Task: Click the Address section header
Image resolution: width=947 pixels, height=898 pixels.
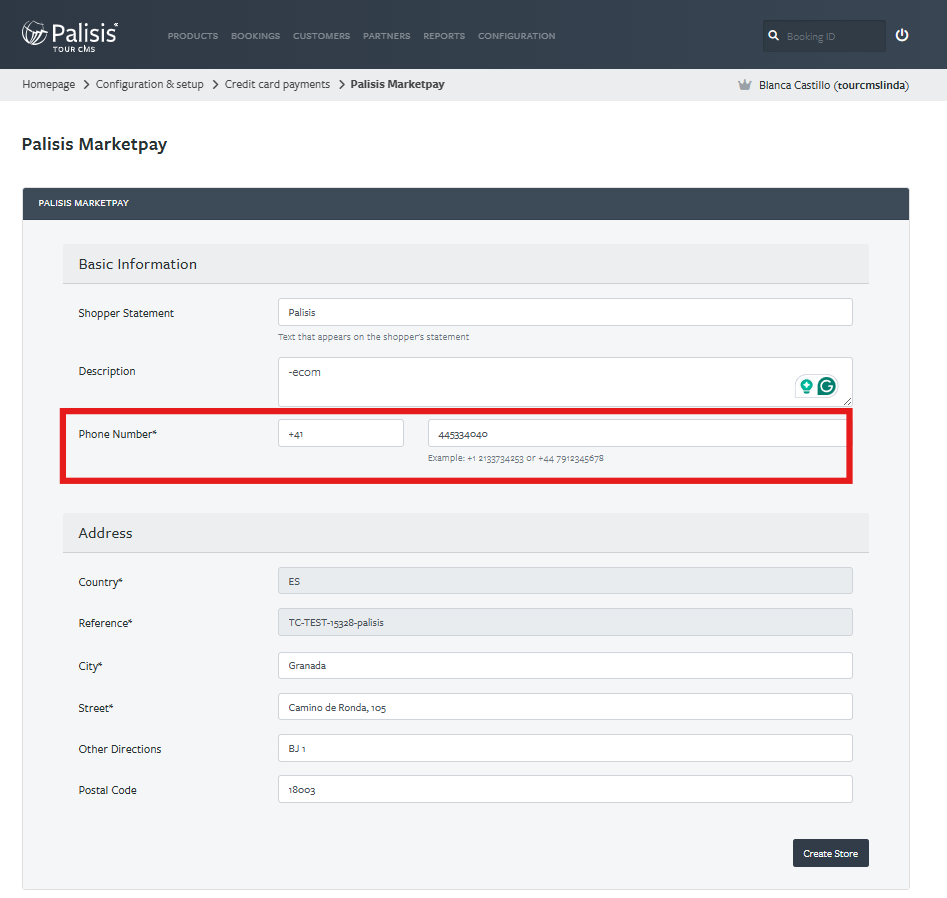Action: (466, 533)
